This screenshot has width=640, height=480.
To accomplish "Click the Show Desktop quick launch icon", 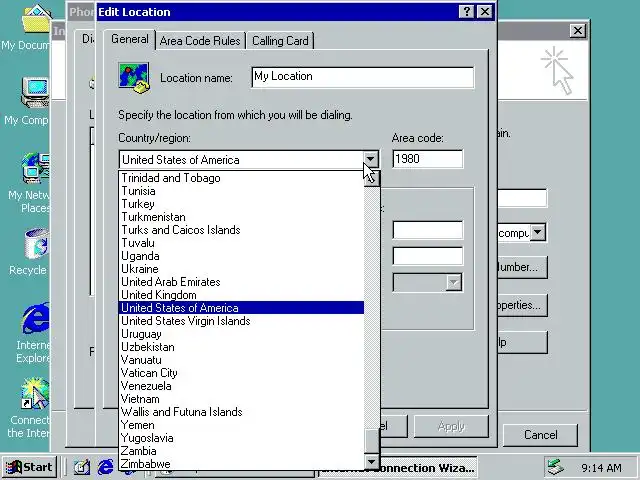I will point(82,467).
